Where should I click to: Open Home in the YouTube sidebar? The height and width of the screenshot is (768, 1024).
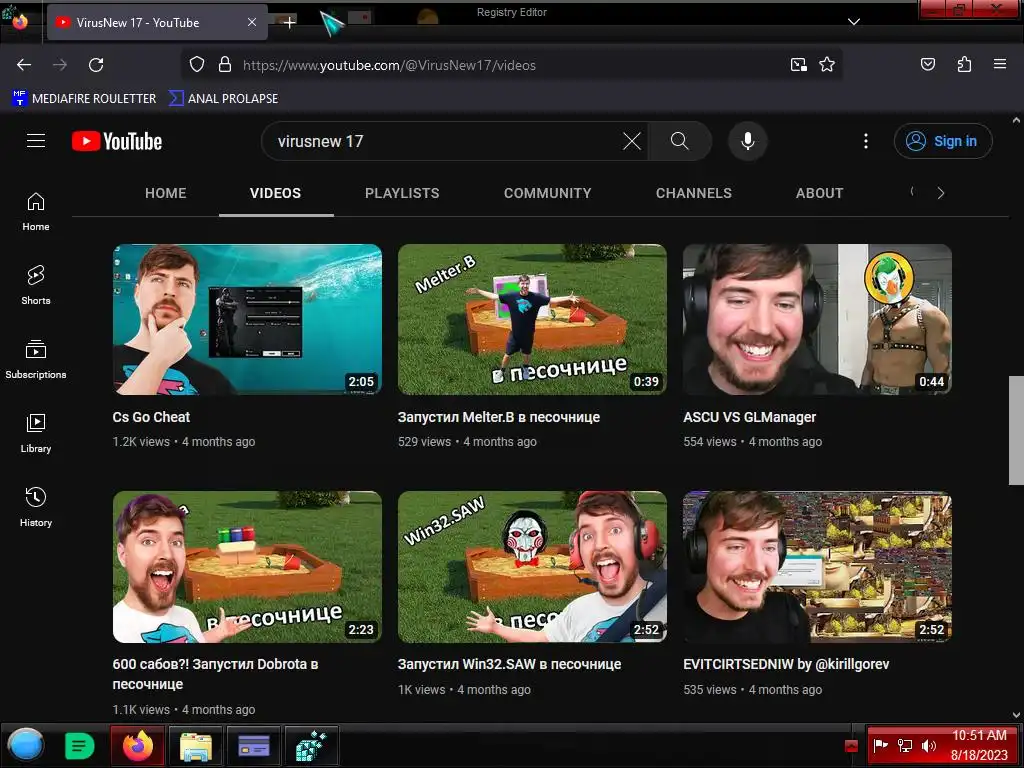point(36,212)
